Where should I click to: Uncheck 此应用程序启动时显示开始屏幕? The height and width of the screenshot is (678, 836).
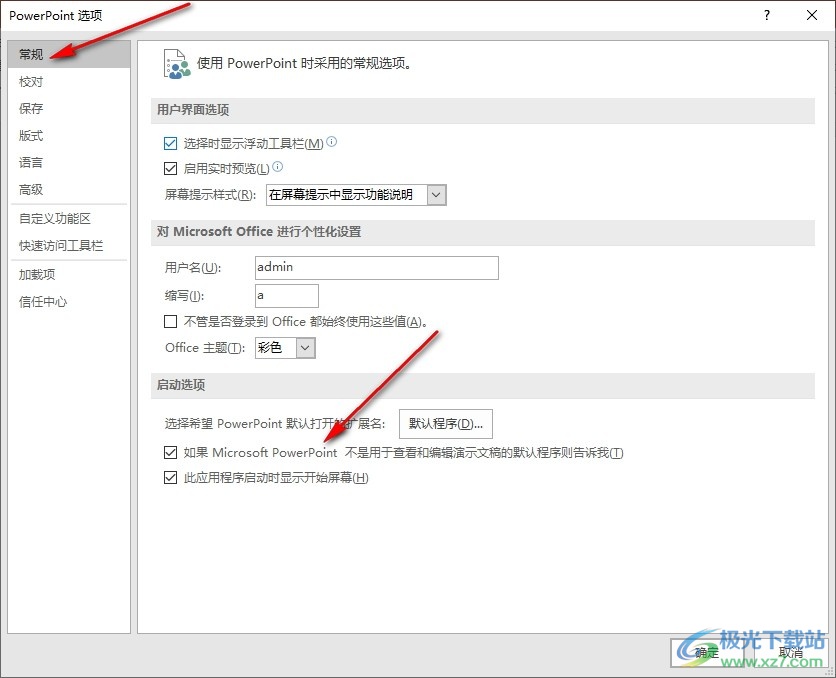170,478
